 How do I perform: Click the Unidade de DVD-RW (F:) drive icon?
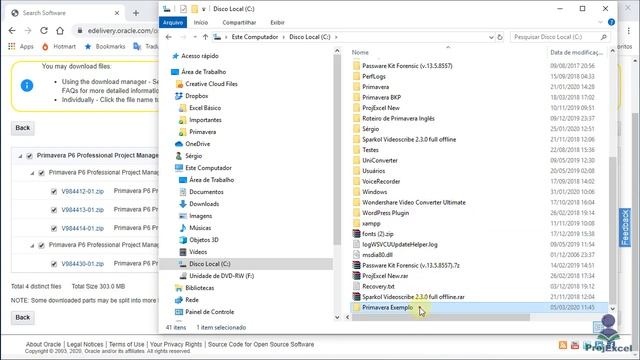click(183, 276)
